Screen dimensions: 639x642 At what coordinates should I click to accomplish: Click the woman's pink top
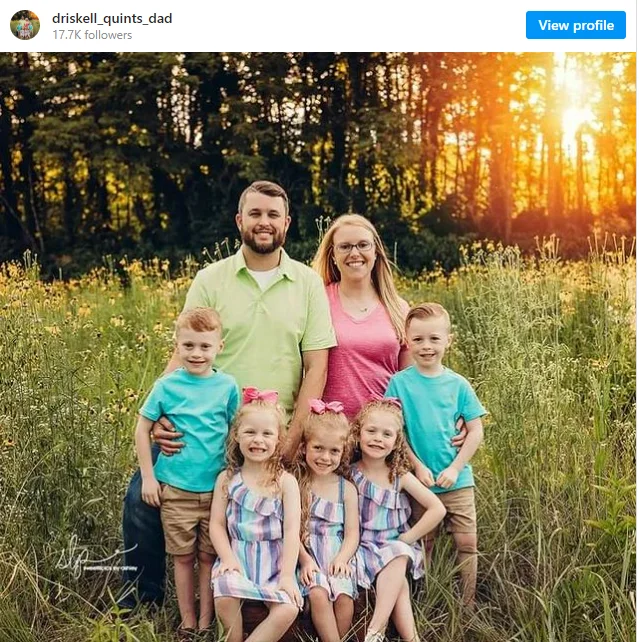point(362,350)
